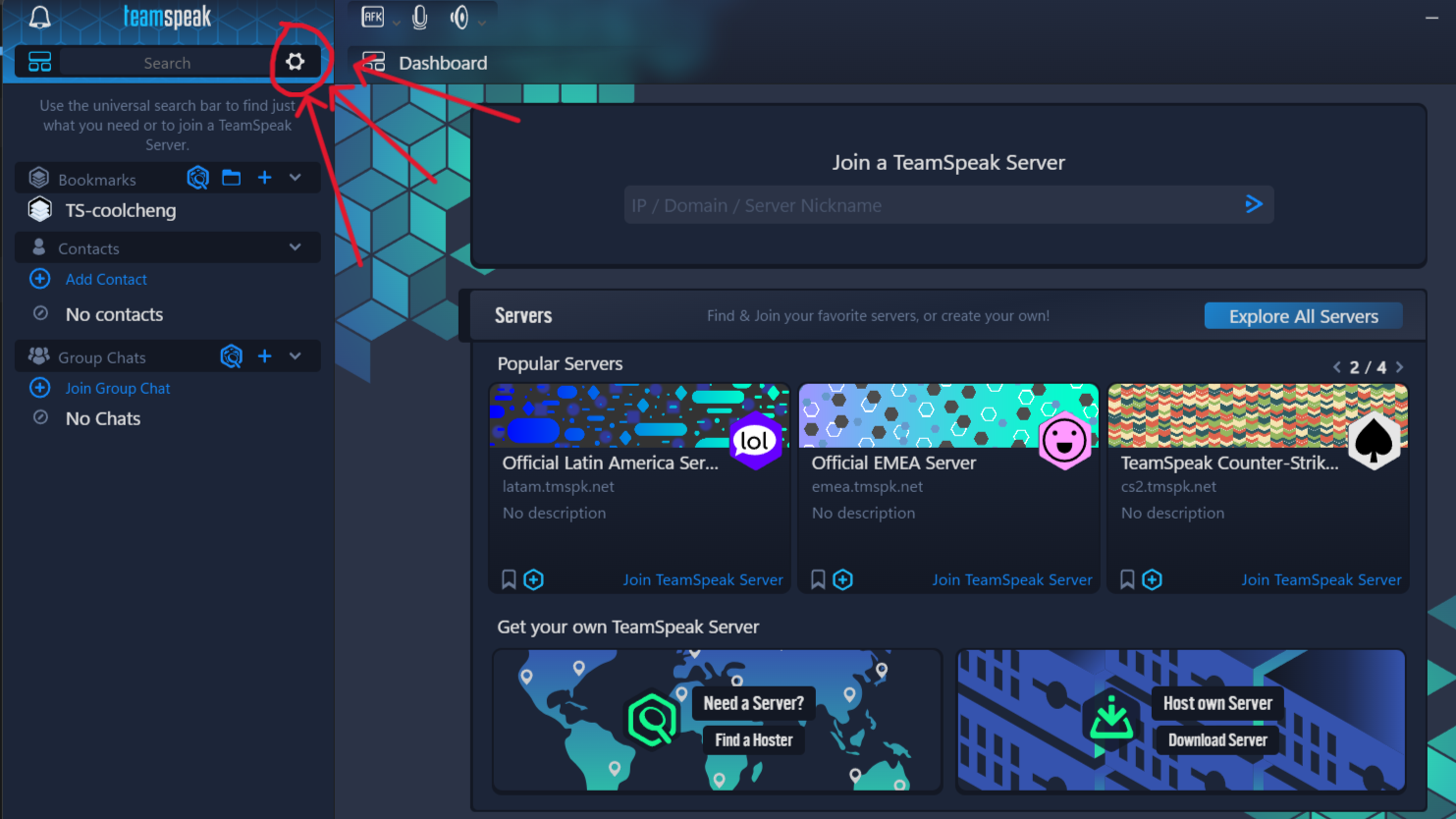Browse group chats icon in Group Chats header
The image size is (1456, 819).
tap(232, 355)
